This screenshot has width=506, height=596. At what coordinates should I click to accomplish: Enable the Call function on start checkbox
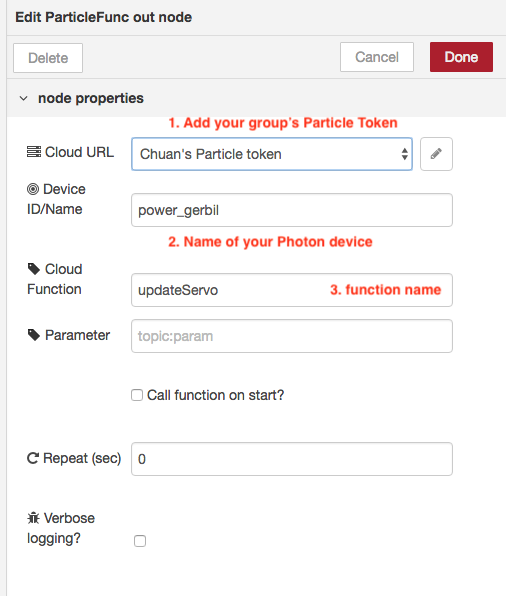click(137, 395)
